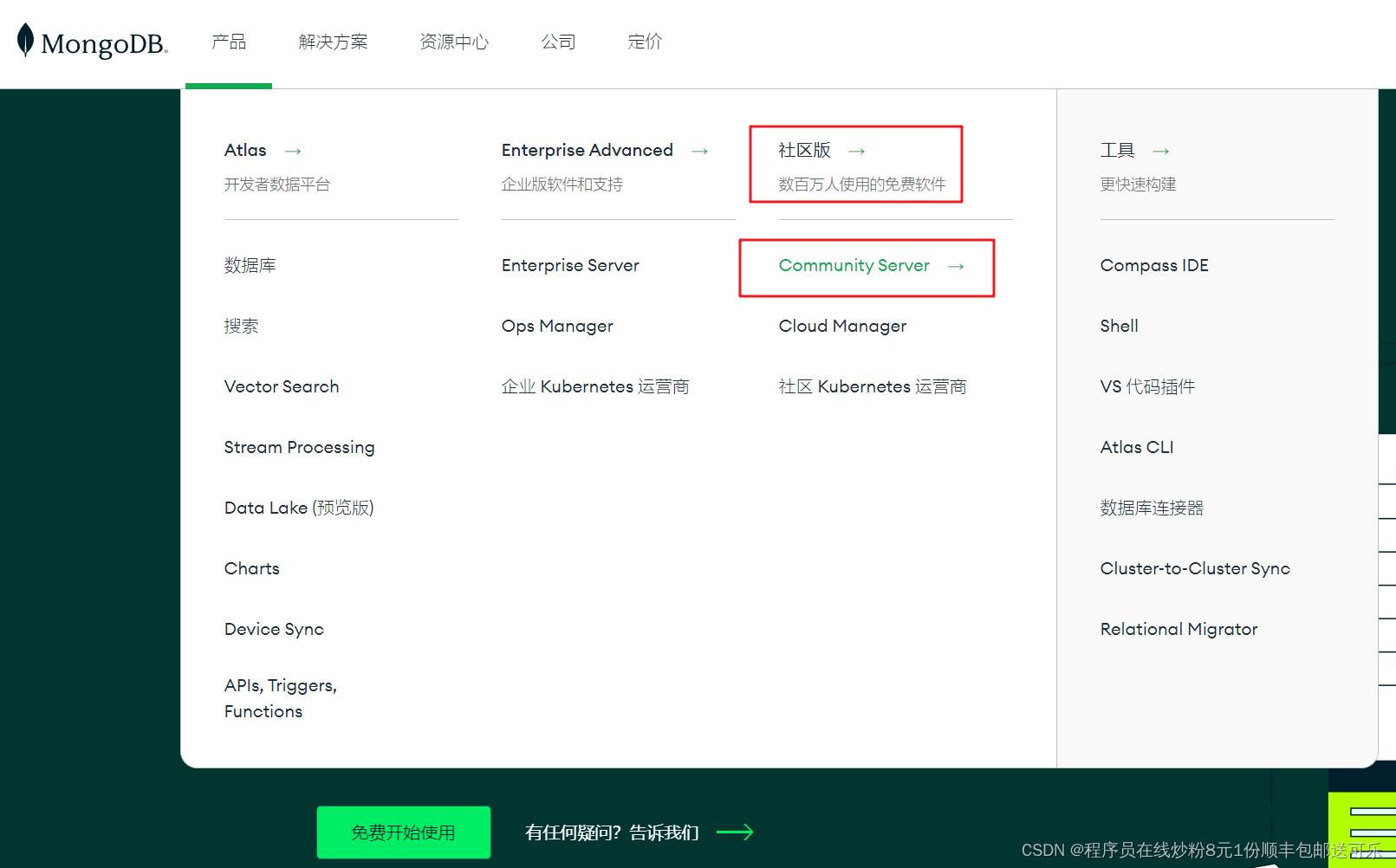The image size is (1396, 868).
Task: Click the 免费开始使用 button
Action: (404, 832)
